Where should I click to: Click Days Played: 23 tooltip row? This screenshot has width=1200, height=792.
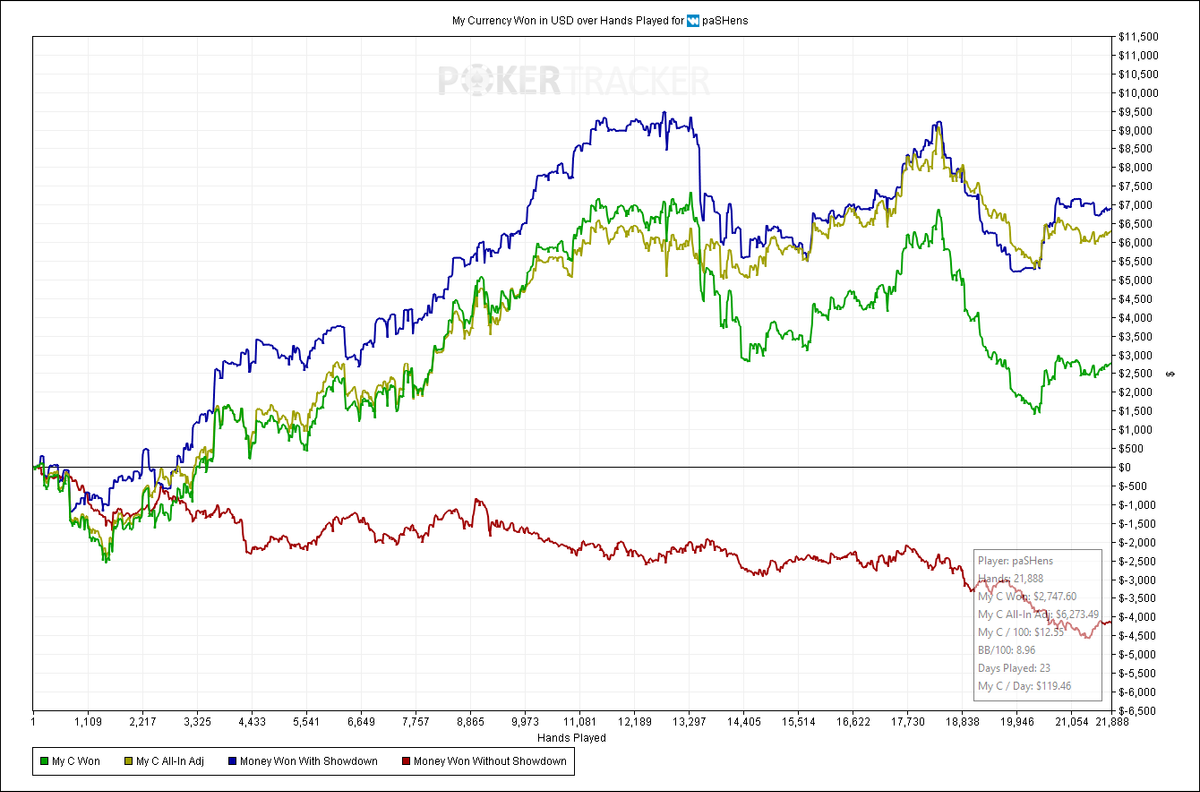tap(1015, 668)
